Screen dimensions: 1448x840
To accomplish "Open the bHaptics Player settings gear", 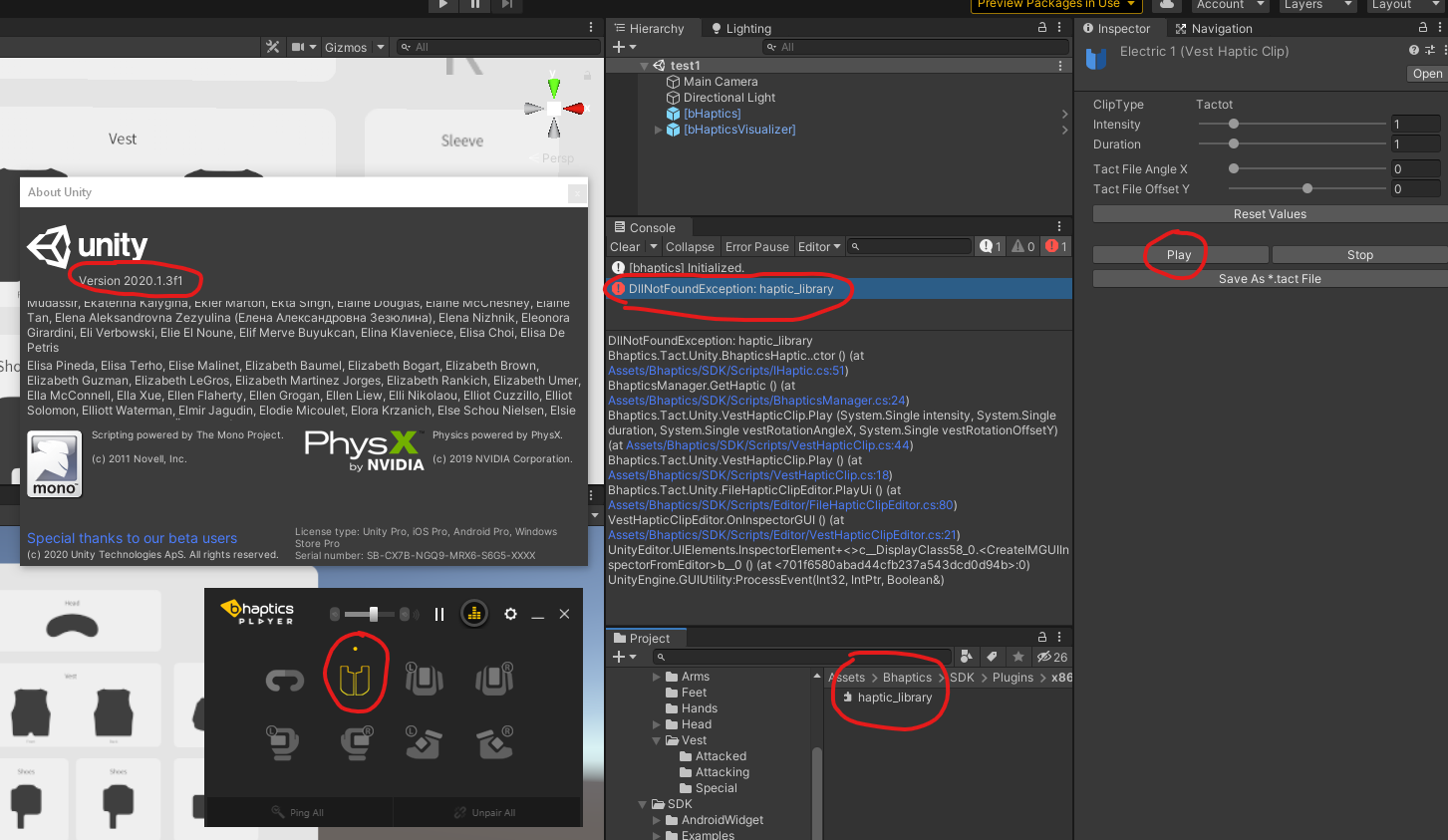I will (x=510, y=614).
